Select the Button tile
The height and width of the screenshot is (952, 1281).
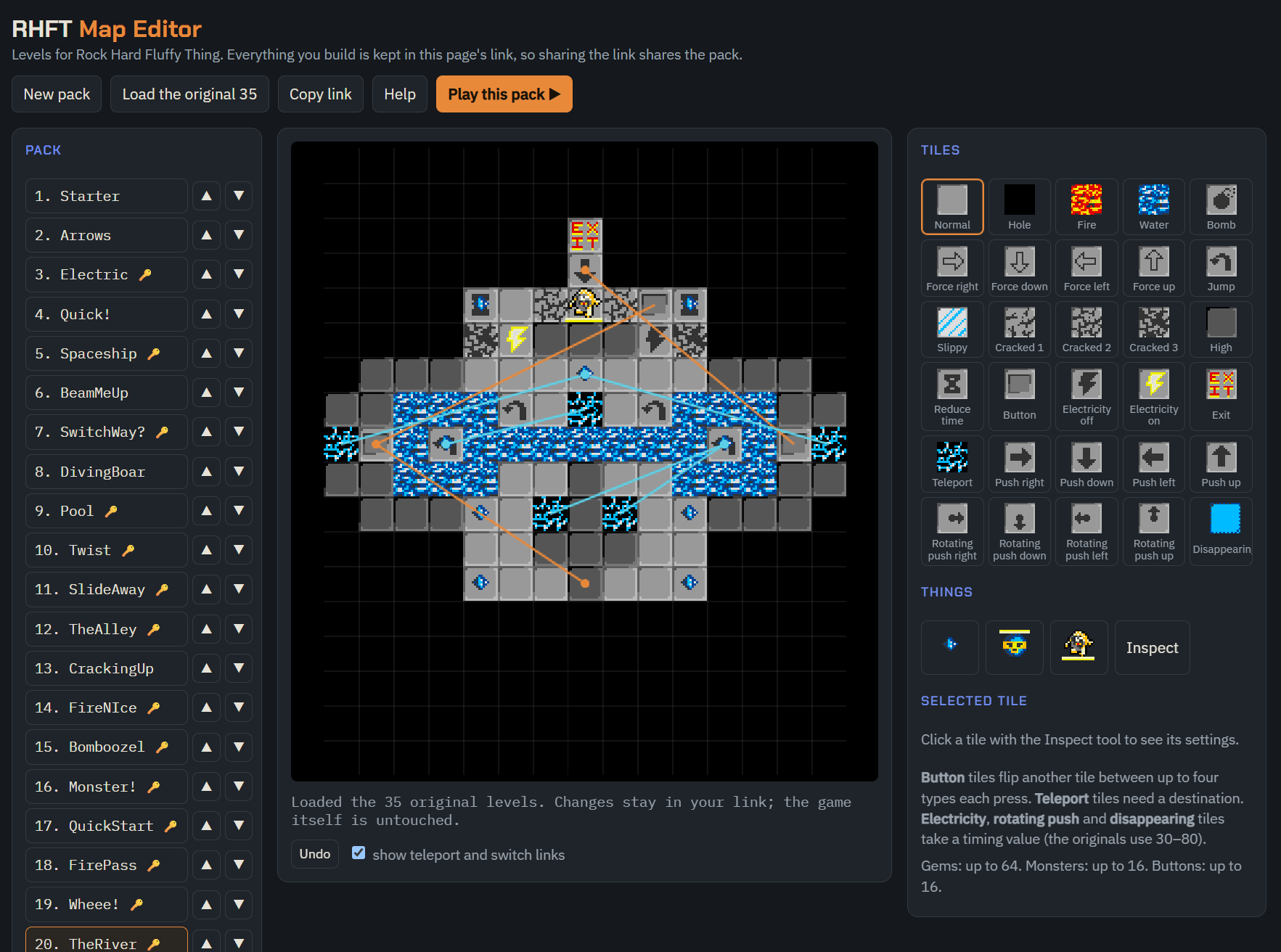1019,397
